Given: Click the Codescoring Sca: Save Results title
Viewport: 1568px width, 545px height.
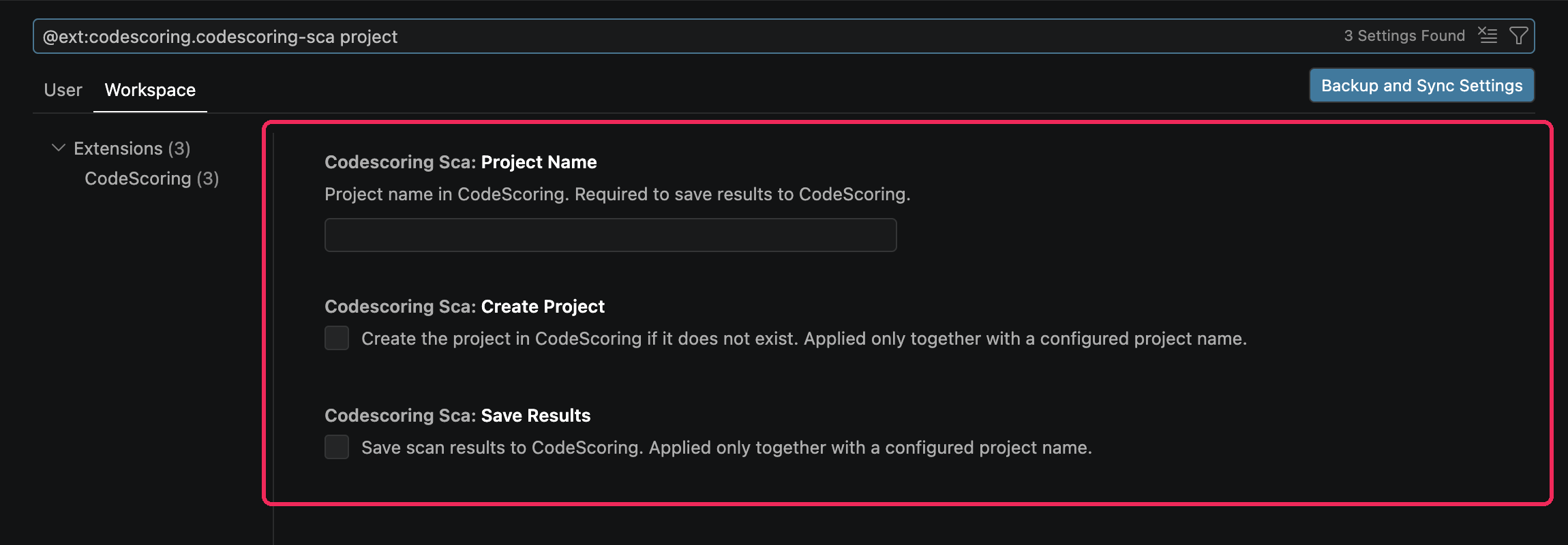Looking at the screenshot, I should pos(457,416).
